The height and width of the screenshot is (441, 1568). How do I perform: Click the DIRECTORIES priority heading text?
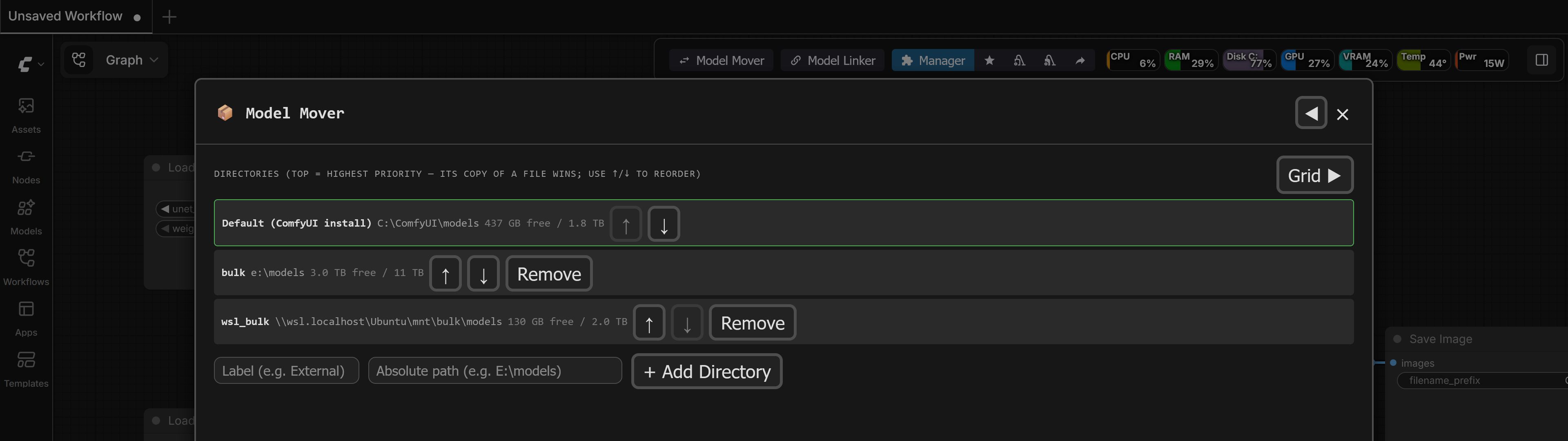(457, 174)
